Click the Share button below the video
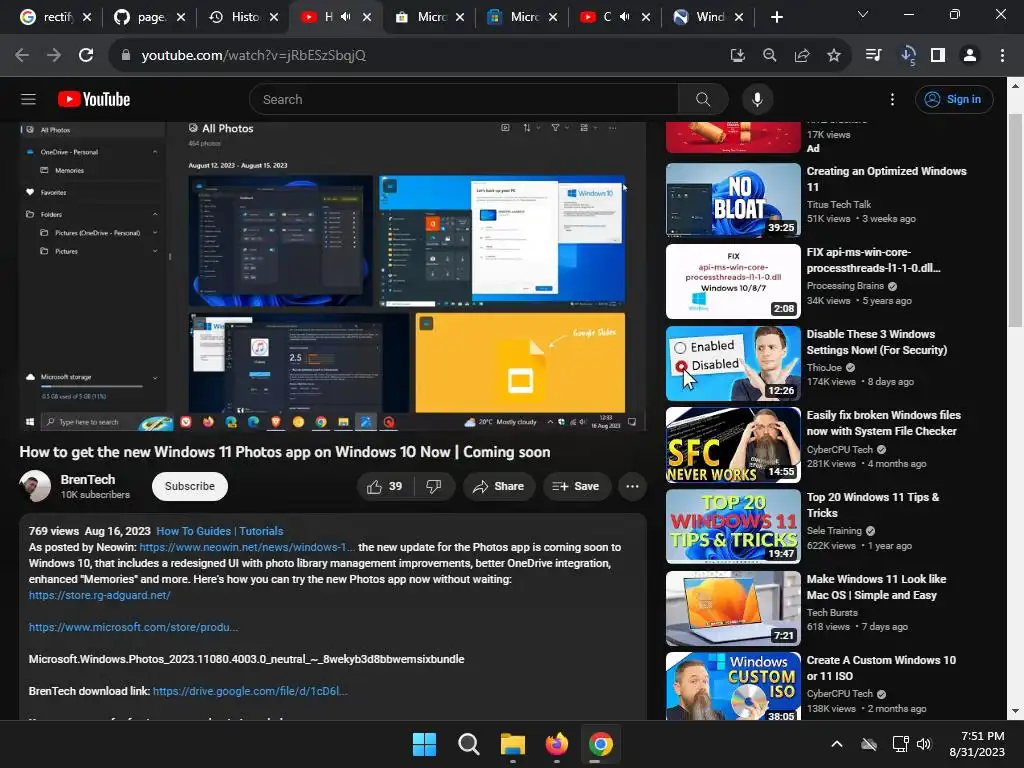Image resolution: width=1024 pixels, height=768 pixels. click(x=499, y=487)
